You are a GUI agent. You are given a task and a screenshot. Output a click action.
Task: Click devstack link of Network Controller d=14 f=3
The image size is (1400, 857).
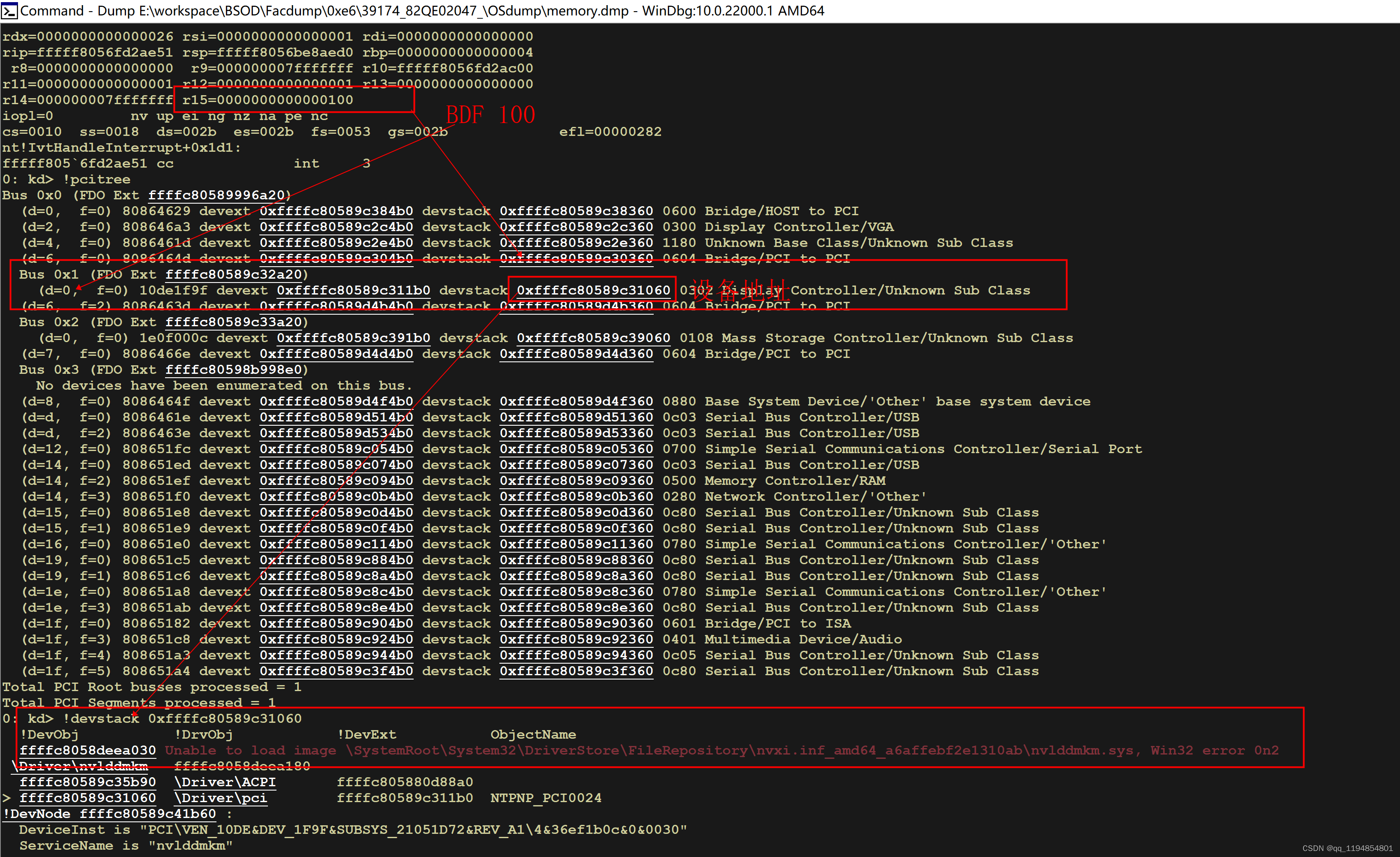(576, 496)
